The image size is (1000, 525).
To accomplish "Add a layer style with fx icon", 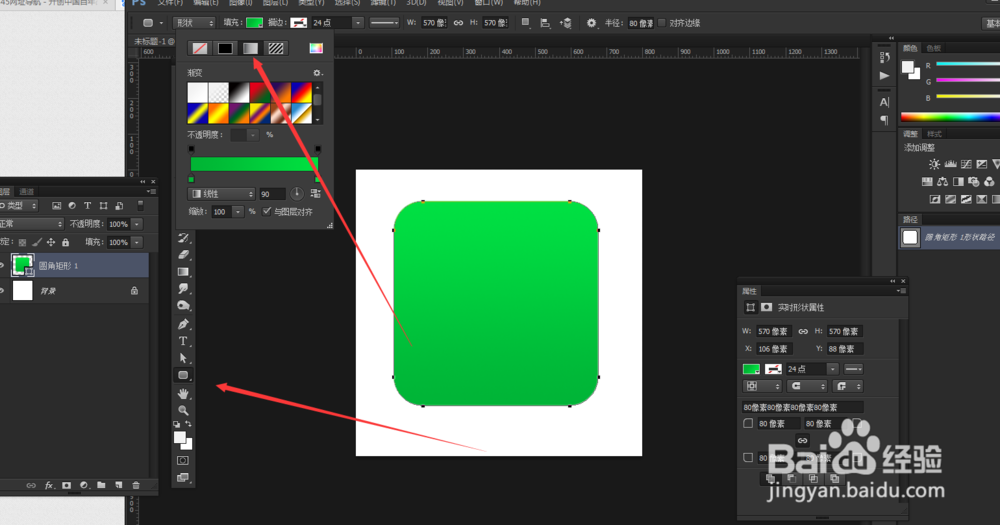I will [49, 485].
